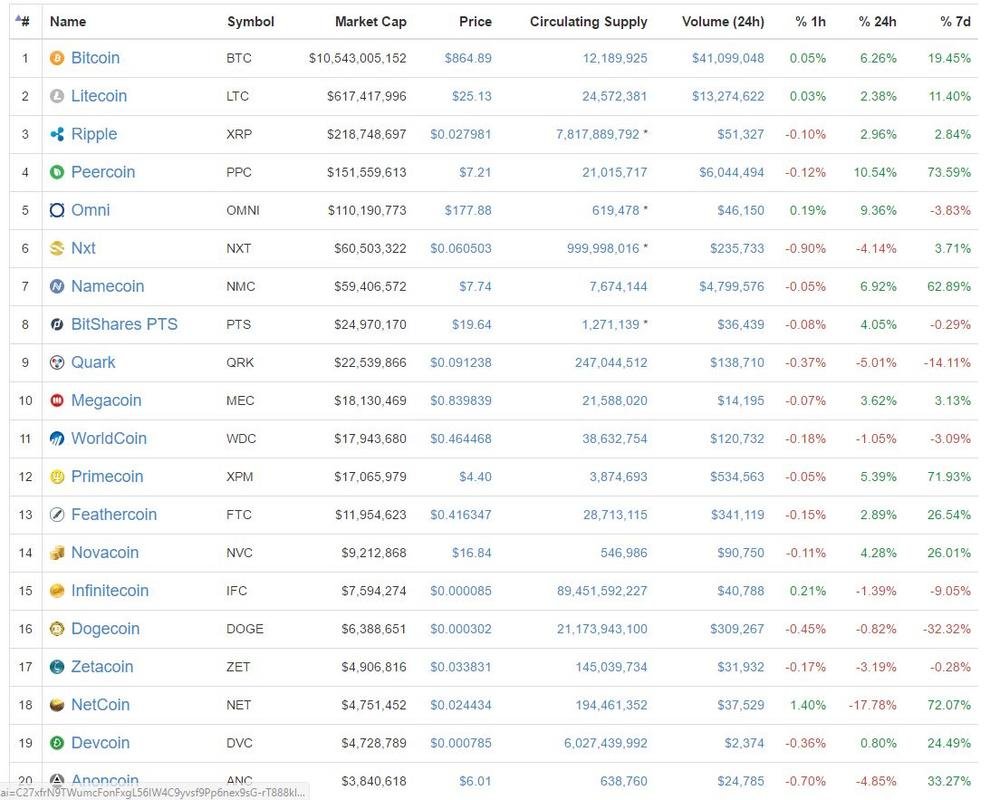Click Omni price $177.88
This screenshot has width=990, height=800.
click(468, 210)
